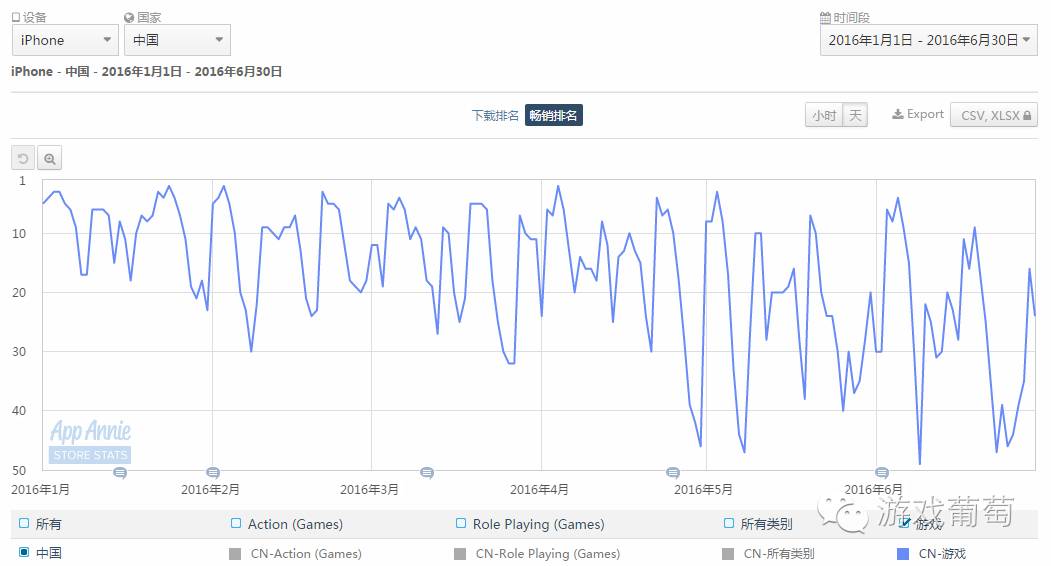The image size is (1051, 566).
Task: Open the comment bubble marker near 2016年6月
Action: click(882, 472)
